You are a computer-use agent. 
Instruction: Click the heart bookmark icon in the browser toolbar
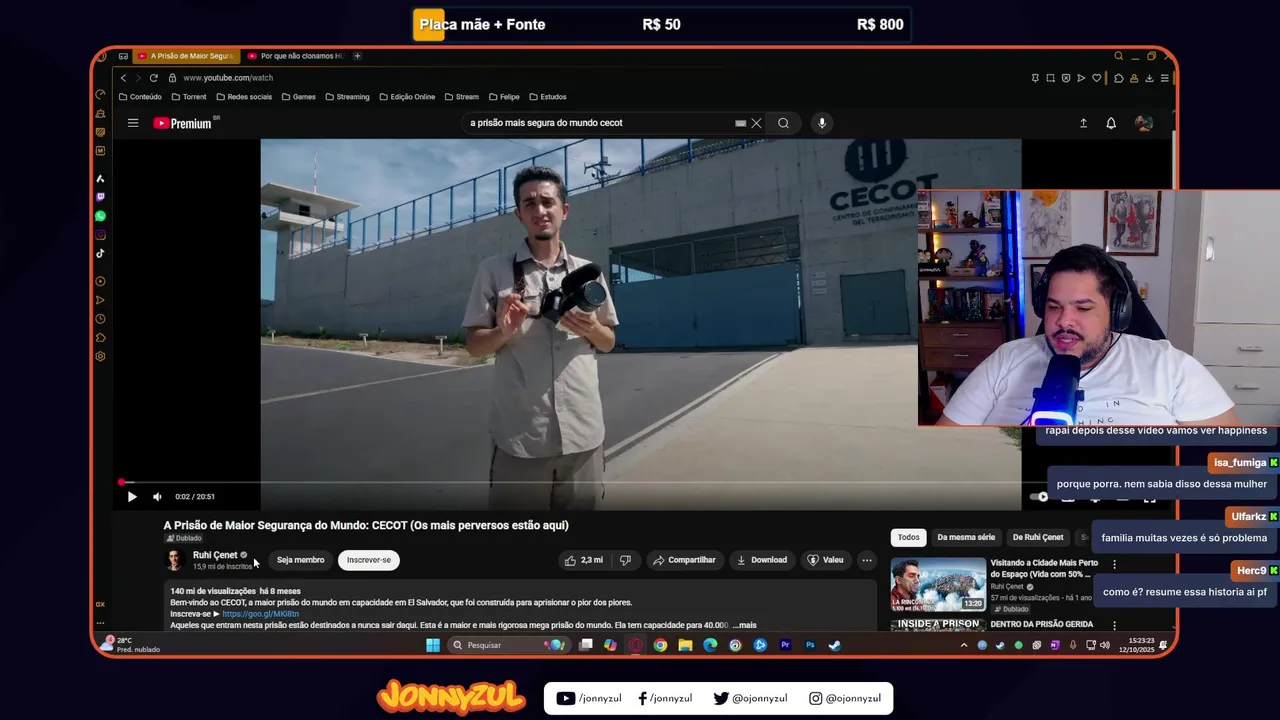1097,78
